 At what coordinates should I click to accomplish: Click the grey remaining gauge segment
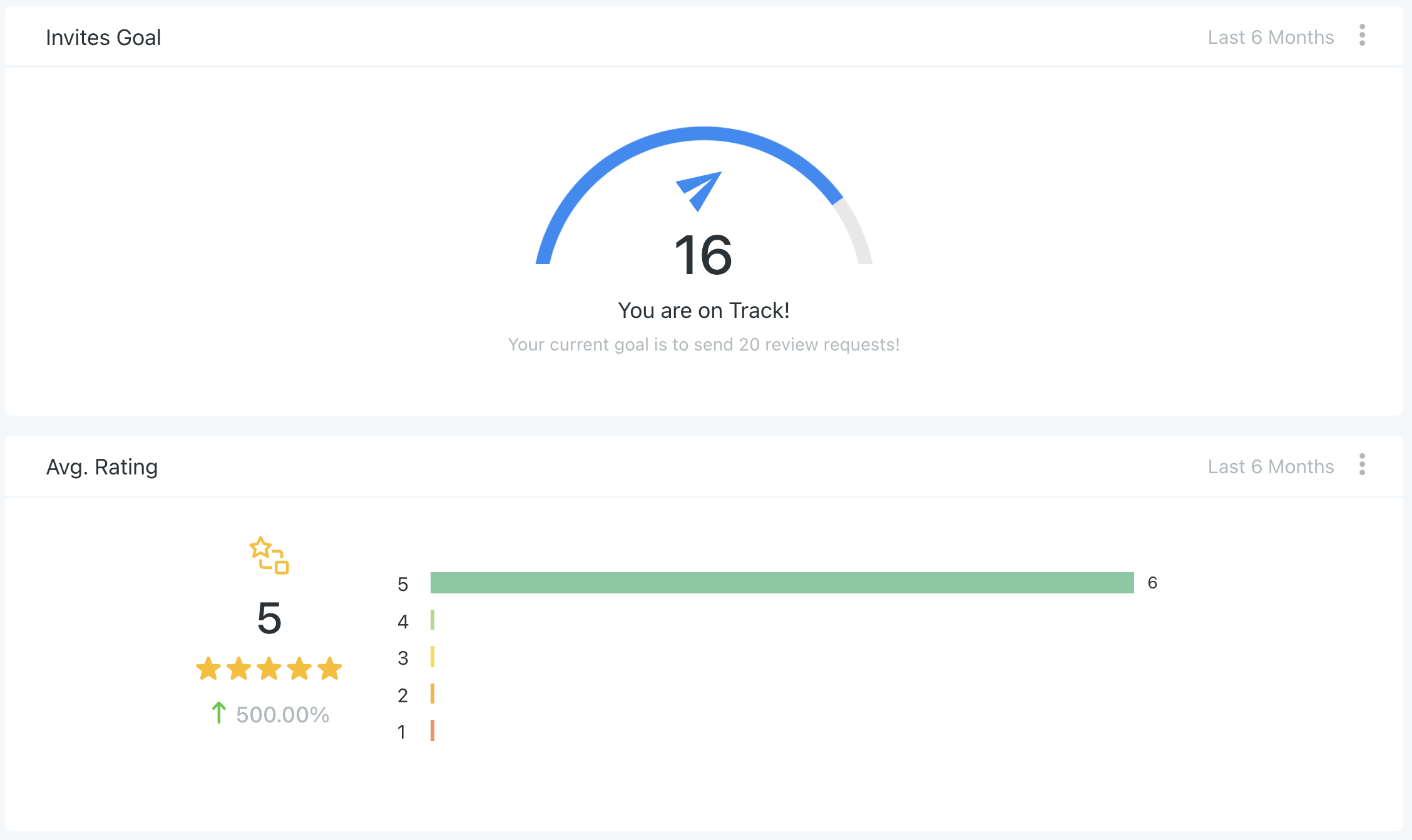coord(856,231)
